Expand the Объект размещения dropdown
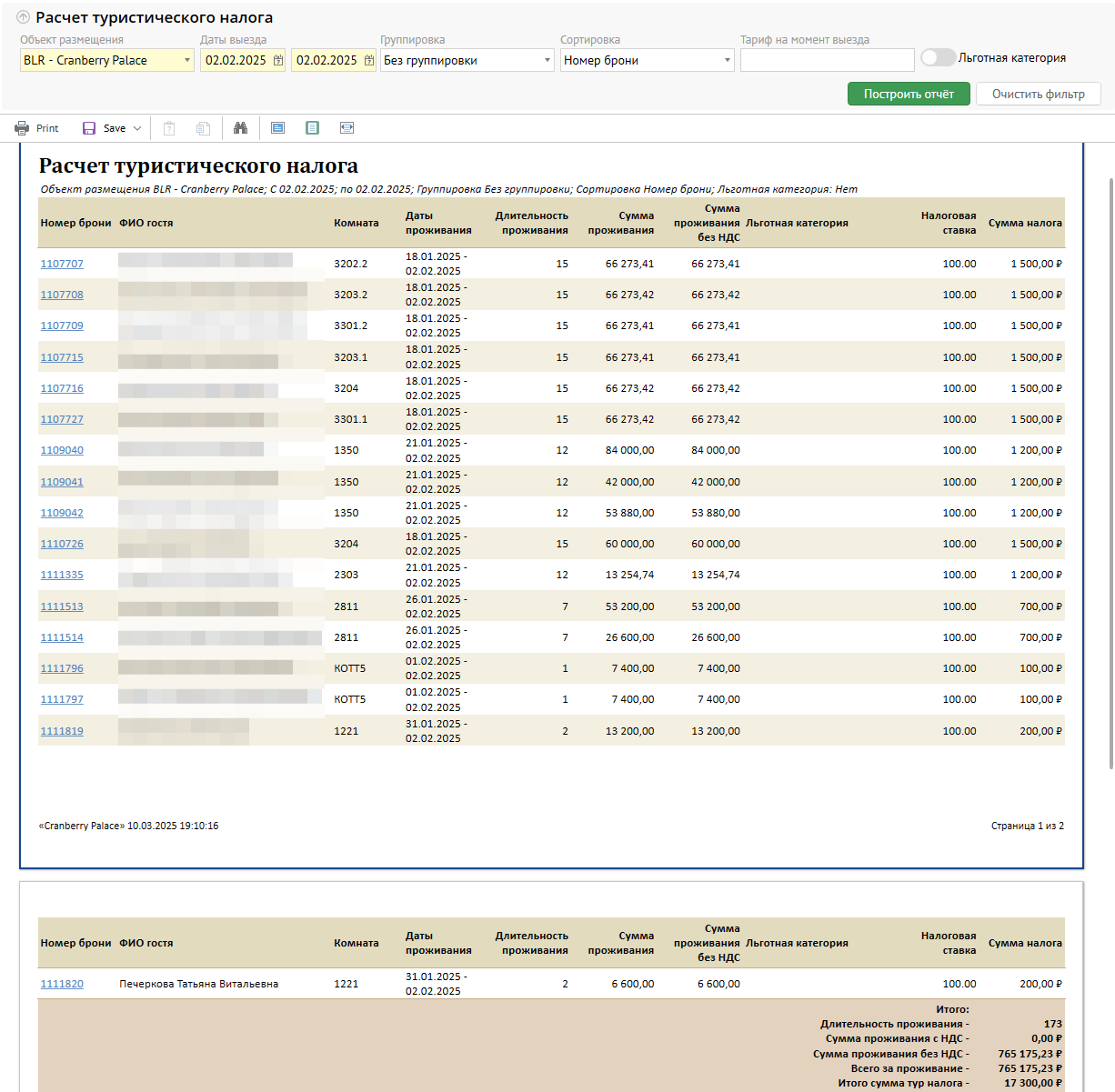This screenshot has width=1115, height=1092. tap(186, 60)
